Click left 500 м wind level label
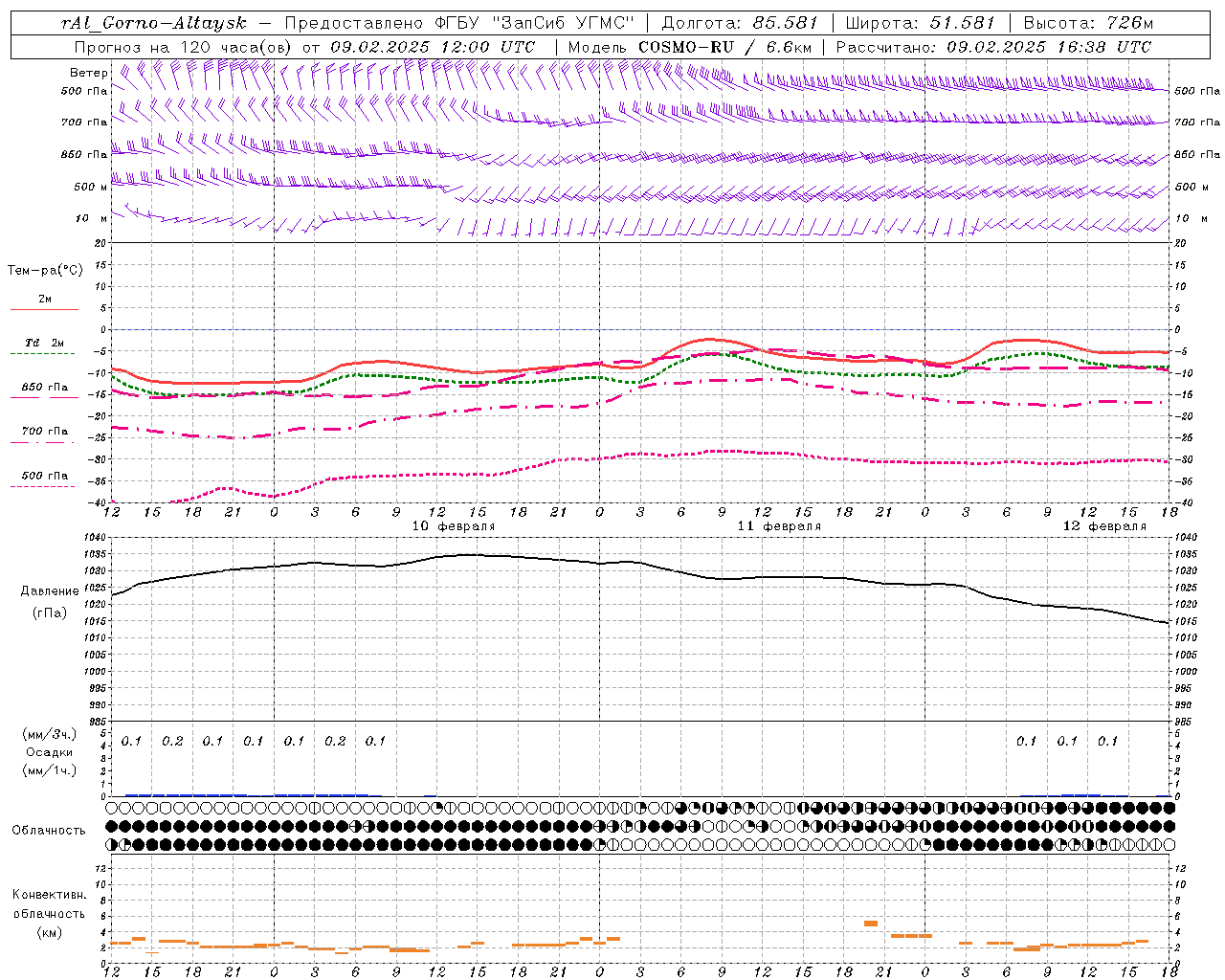The width and height of the screenshot is (1225, 980). coord(91,187)
